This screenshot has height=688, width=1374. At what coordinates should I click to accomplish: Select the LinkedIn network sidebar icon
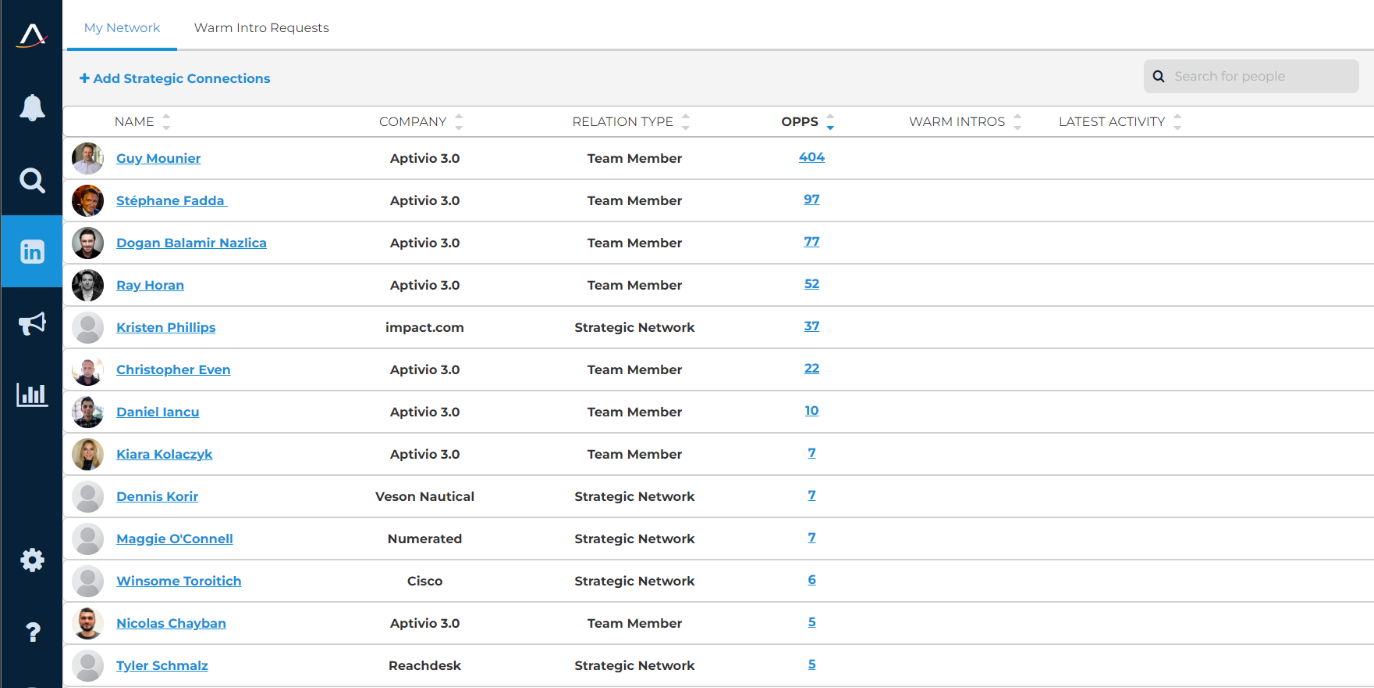[32, 251]
